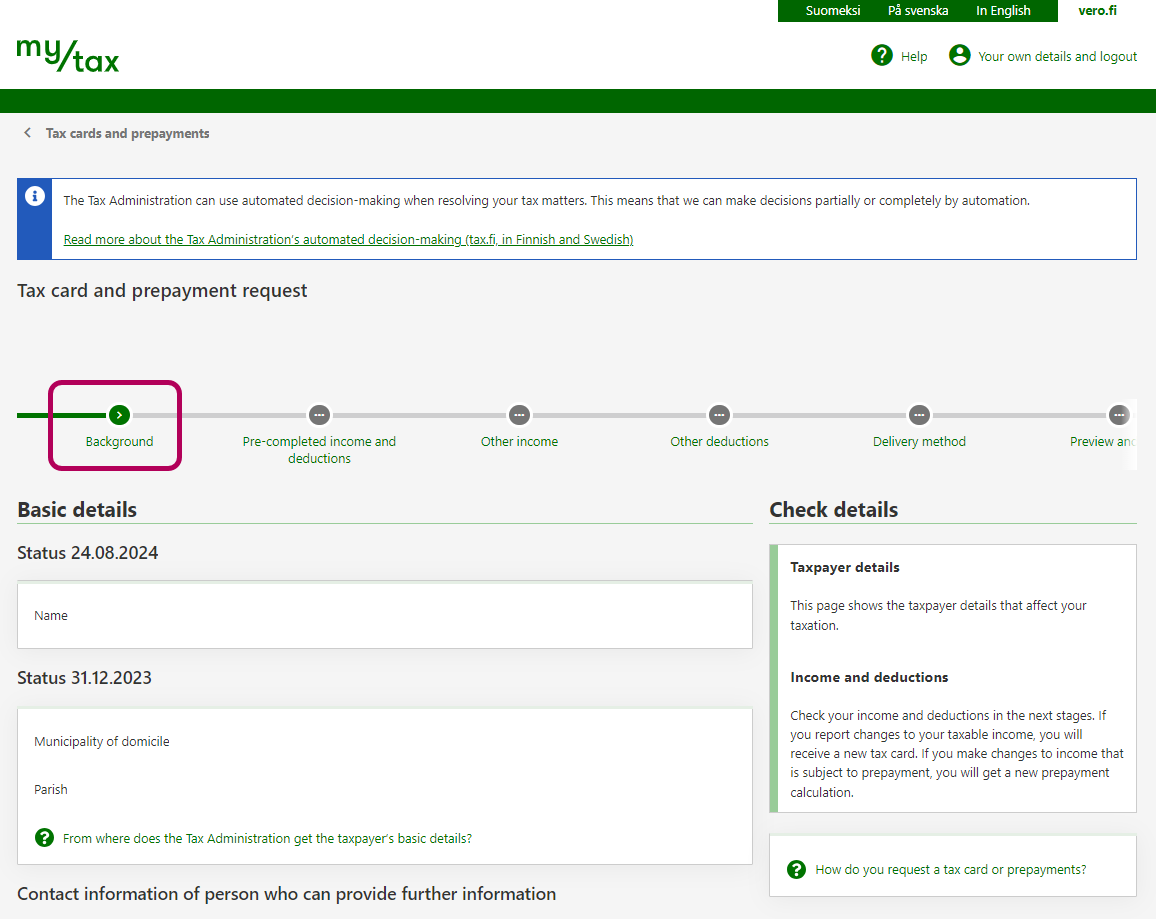Go back using Tax cards and prepayments chevron
The image size is (1156, 919).
27,133
